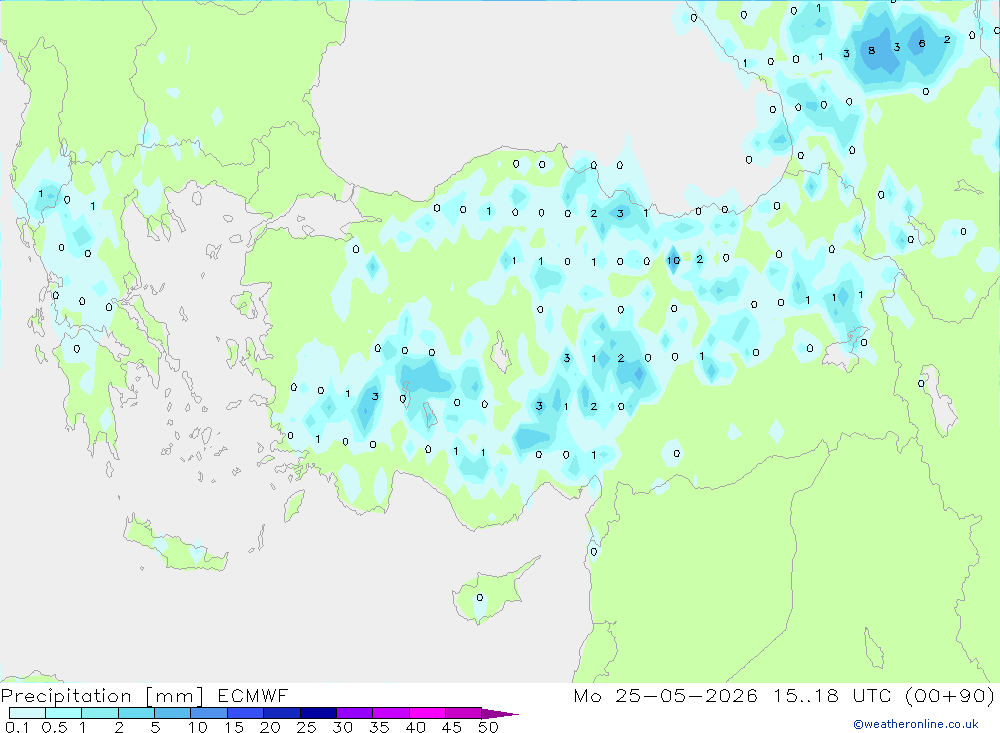
Task: Click the legend label '50'
Action: click(489, 727)
